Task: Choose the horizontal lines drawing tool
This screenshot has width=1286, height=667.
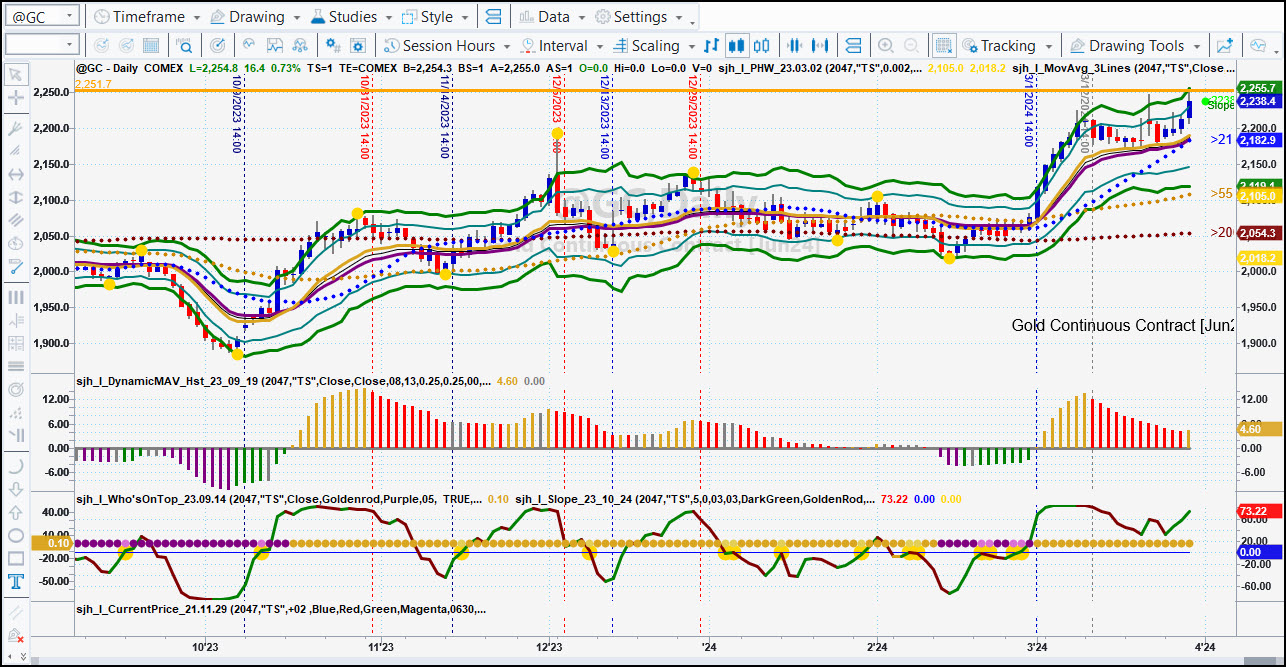Action: (x=15, y=366)
